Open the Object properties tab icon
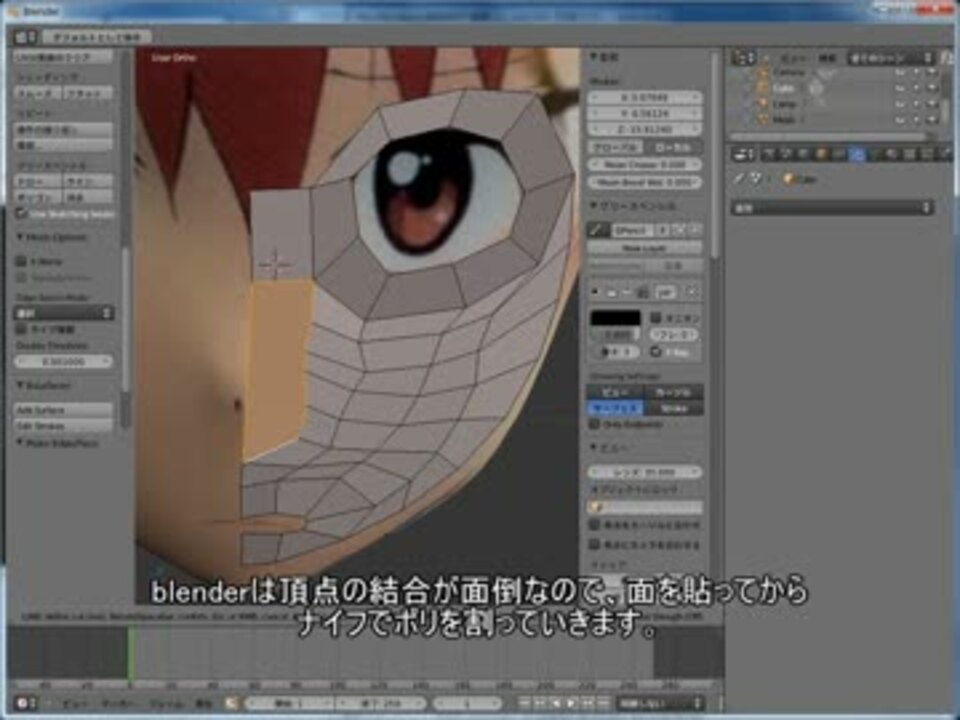This screenshot has width=960, height=720. tap(822, 155)
